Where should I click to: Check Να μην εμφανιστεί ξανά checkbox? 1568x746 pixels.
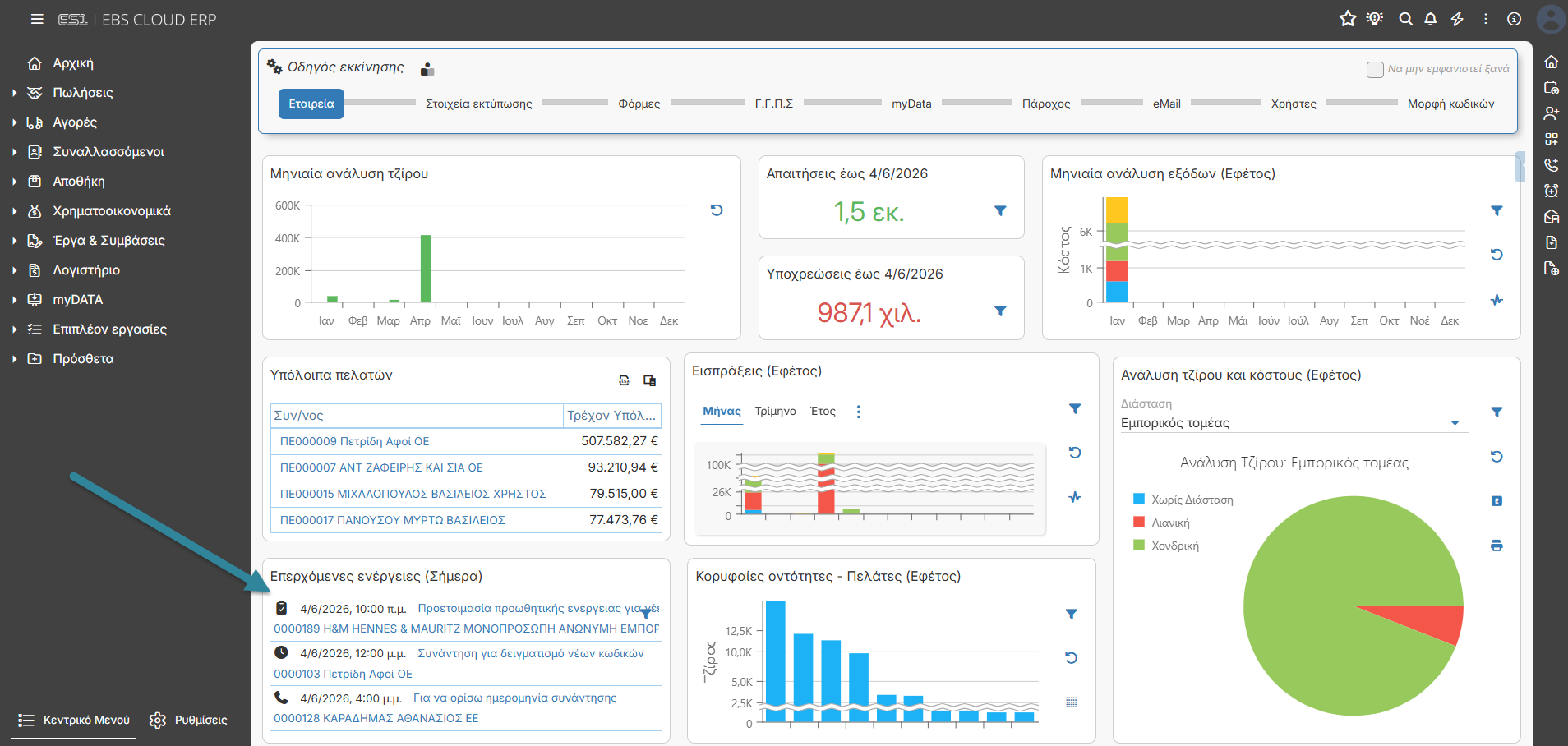(x=1375, y=70)
